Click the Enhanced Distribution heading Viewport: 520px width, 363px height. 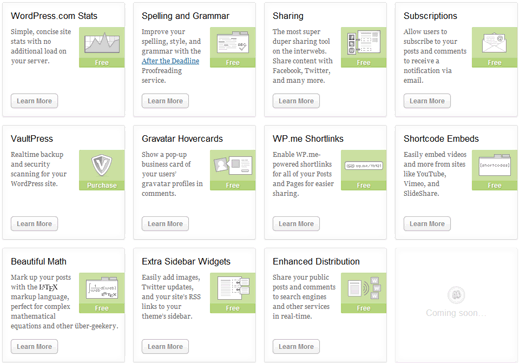(x=316, y=262)
